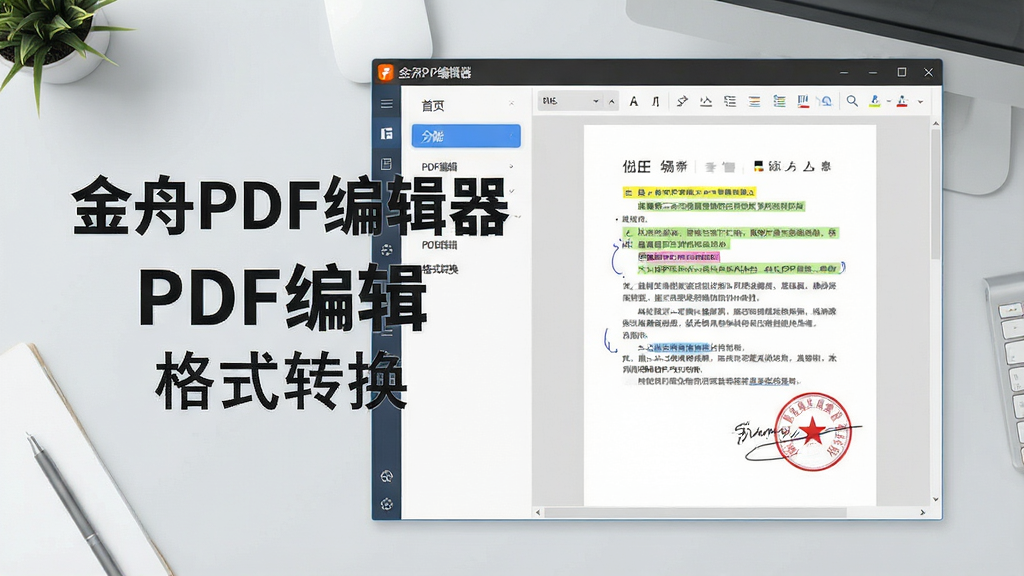The width and height of the screenshot is (1024, 576).
Task: Click the blue highlighted text in the document
Action: click(682, 347)
